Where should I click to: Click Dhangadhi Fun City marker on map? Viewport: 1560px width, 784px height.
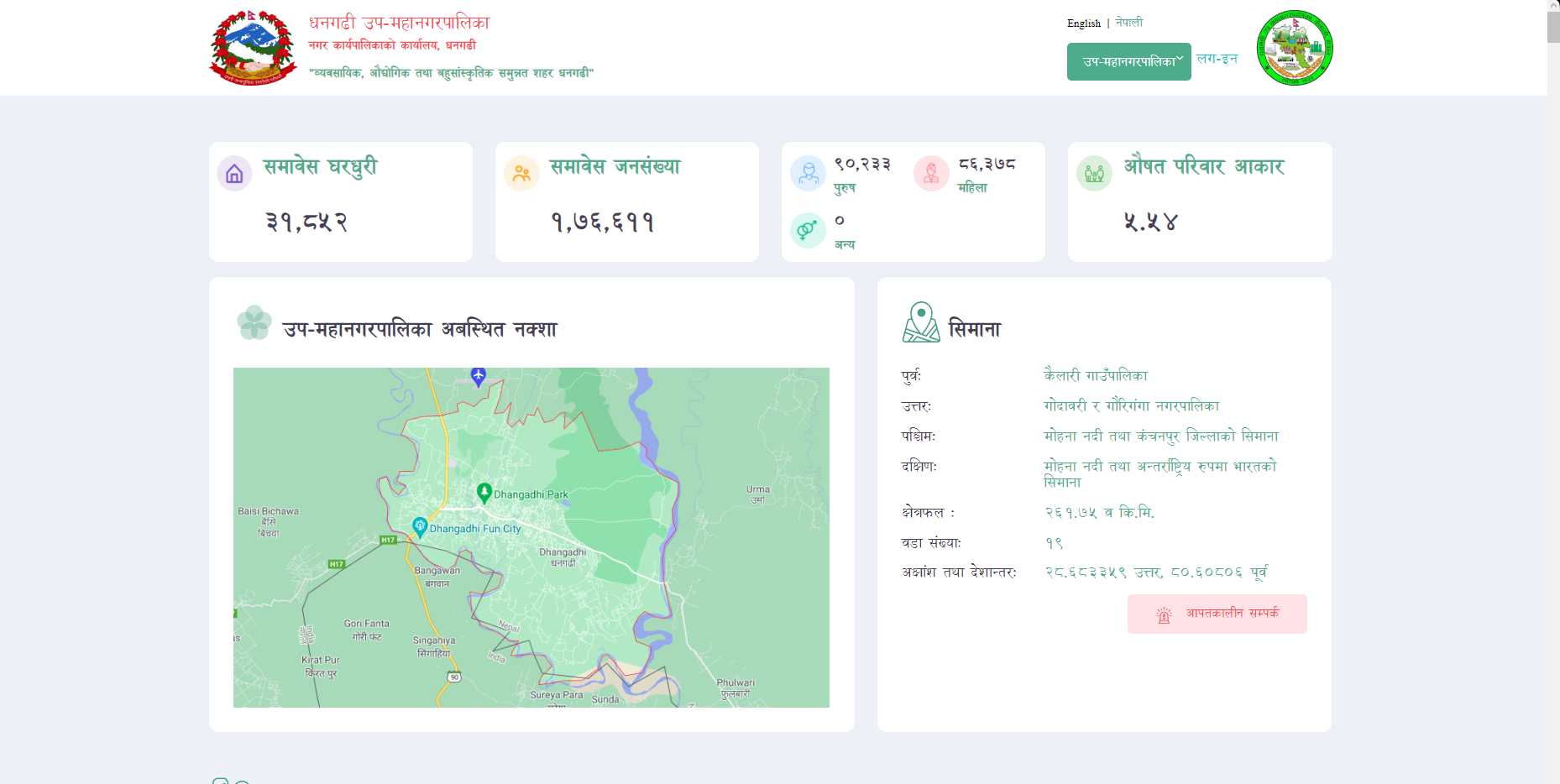(x=421, y=526)
